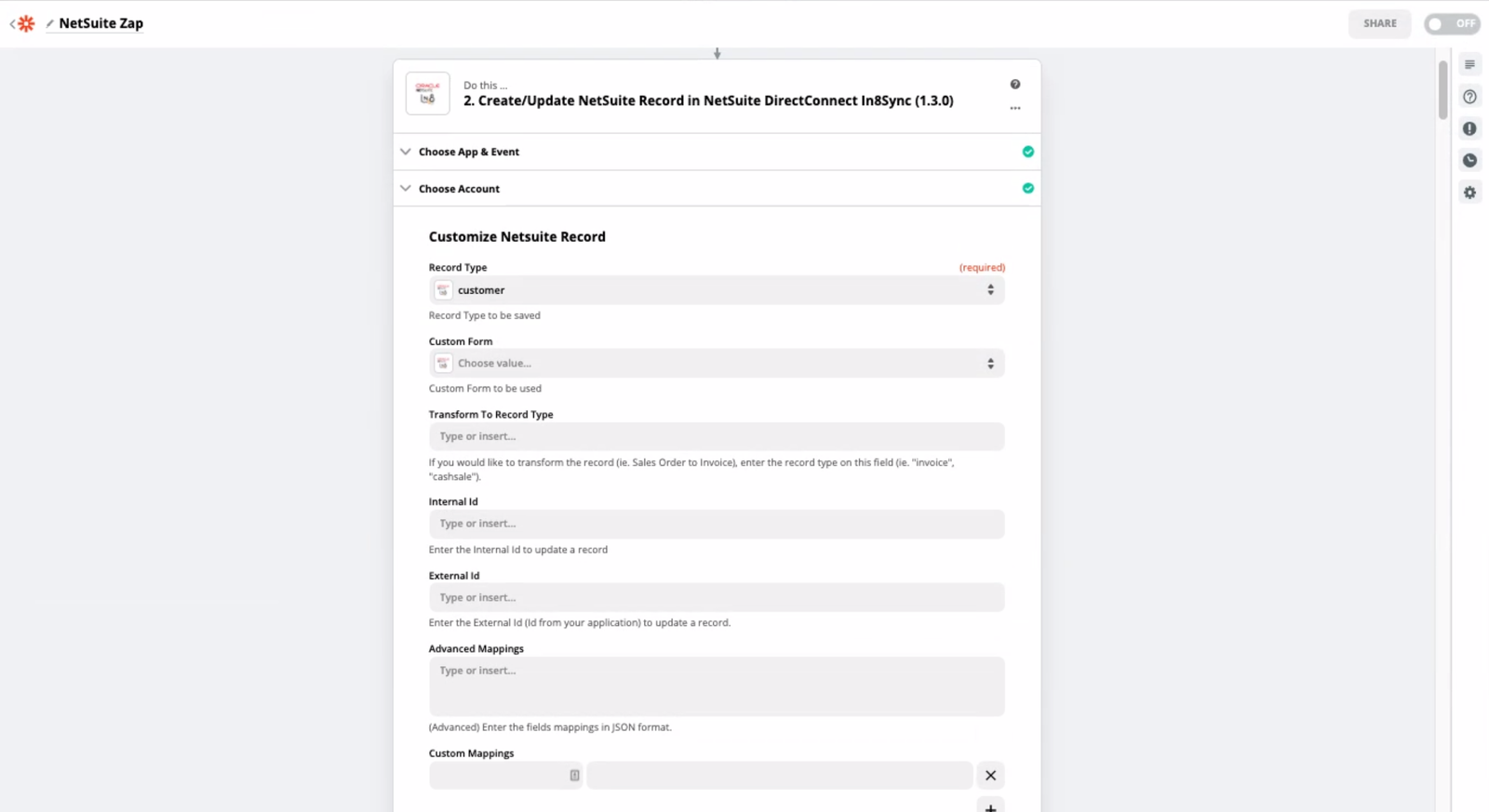Click the Advanced Mappings text area

(x=717, y=686)
